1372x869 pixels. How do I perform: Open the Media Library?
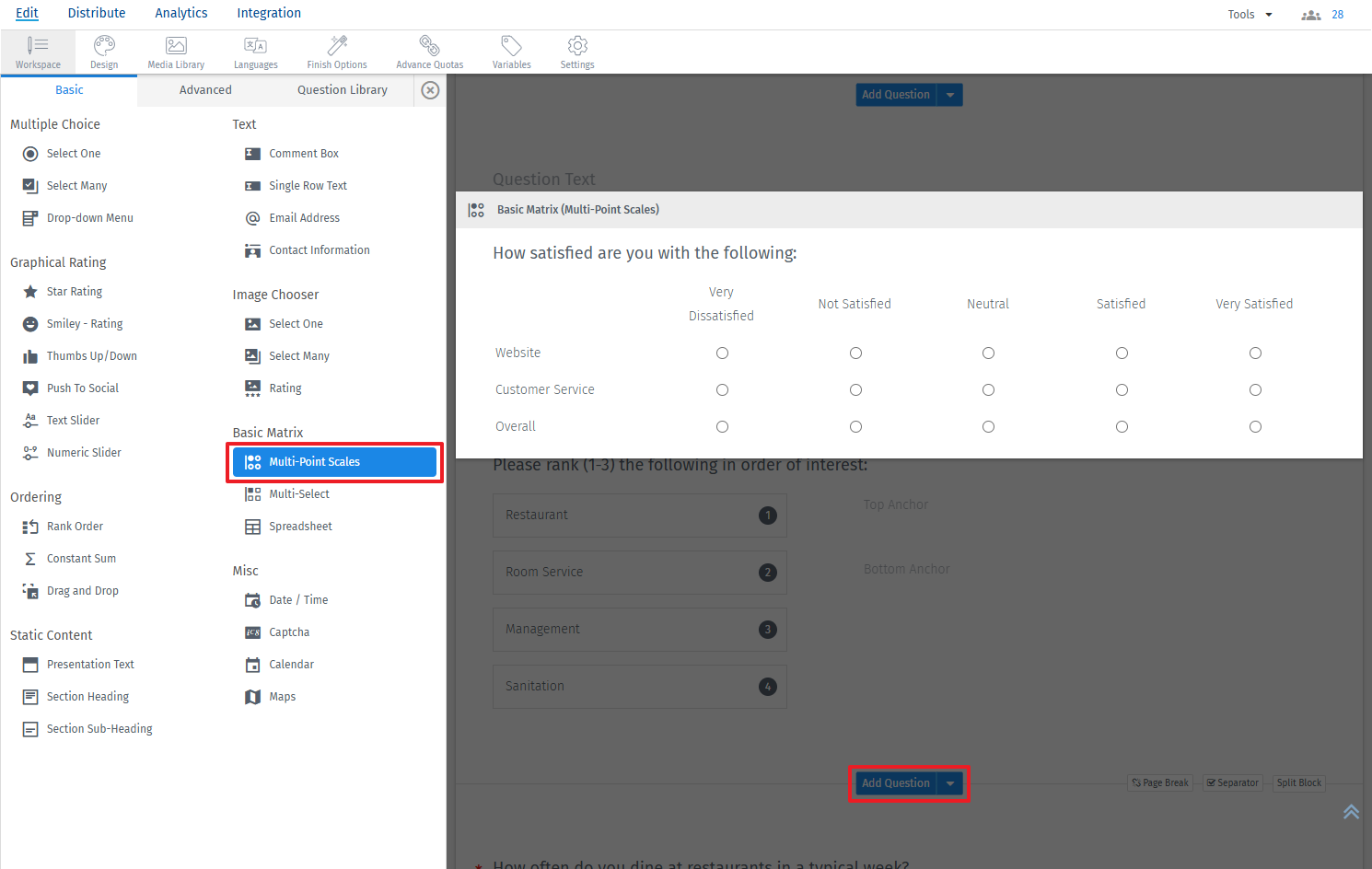pos(175,52)
